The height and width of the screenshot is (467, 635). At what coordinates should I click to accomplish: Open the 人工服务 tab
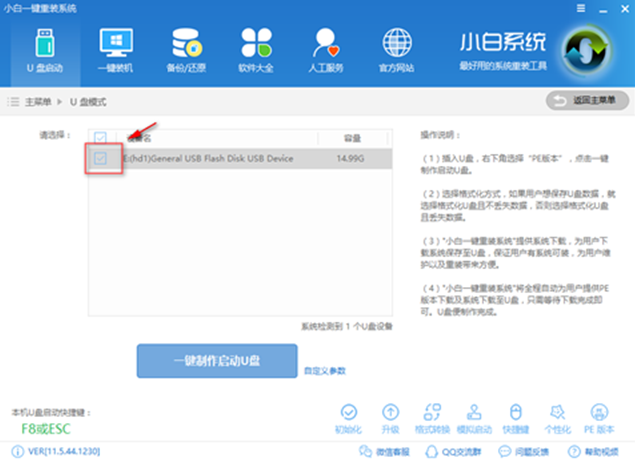pyautogui.click(x=326, y=51)
